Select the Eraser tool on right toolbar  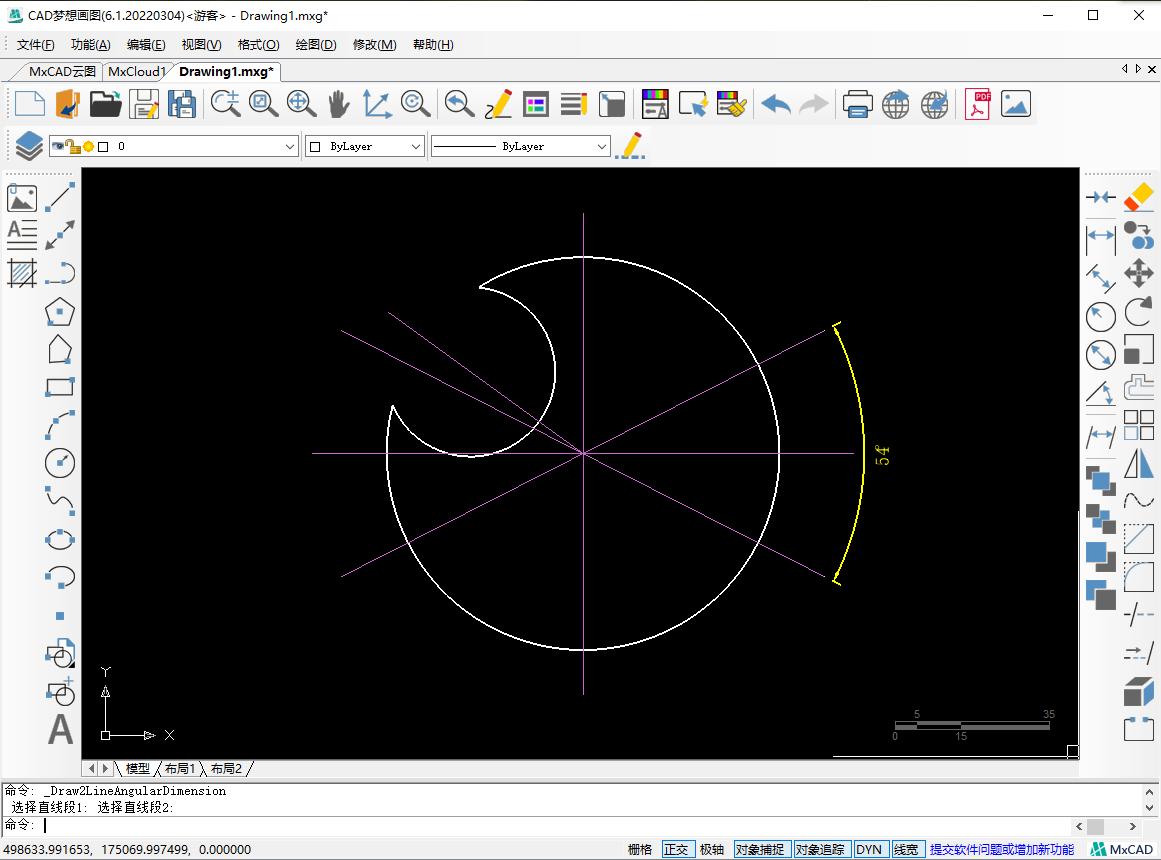tap(1138, 199)
